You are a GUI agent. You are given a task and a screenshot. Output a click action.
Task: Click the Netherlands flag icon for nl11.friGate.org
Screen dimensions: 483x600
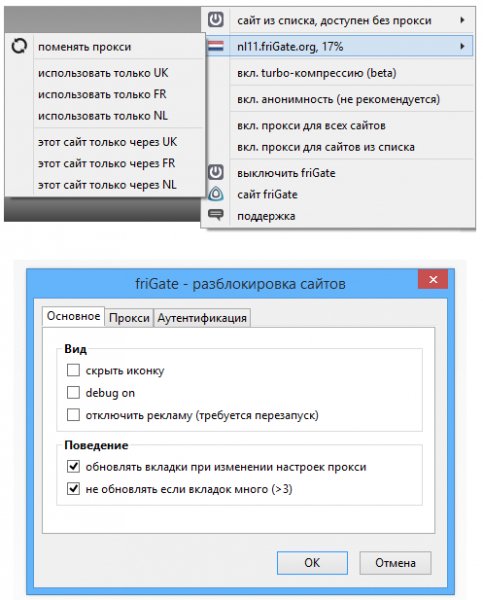click(215, 46)
